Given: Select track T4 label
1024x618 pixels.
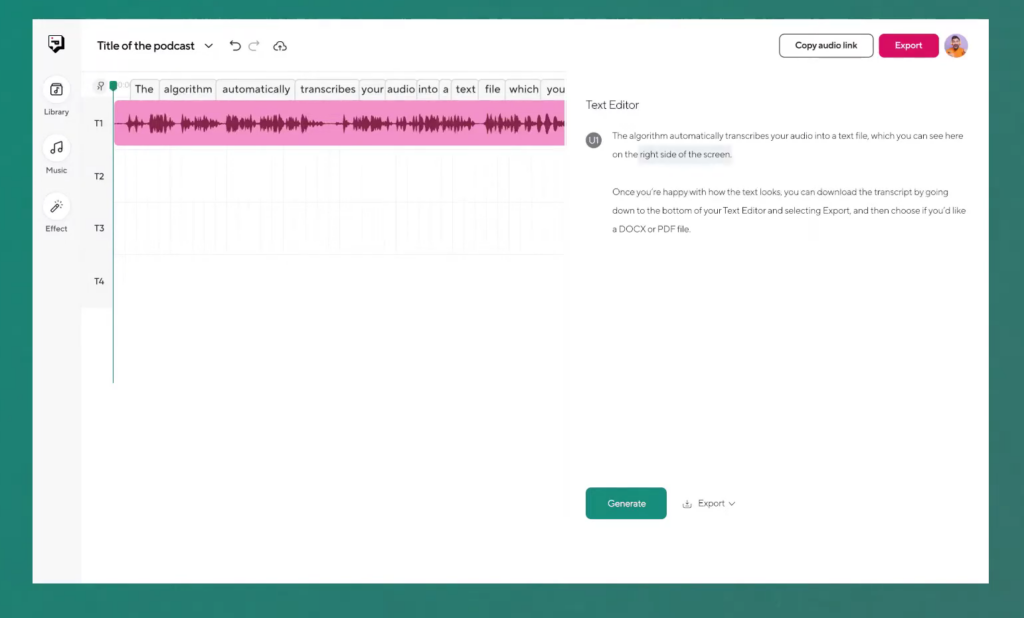Looking at the screenshot, I should tap(97, 280).
